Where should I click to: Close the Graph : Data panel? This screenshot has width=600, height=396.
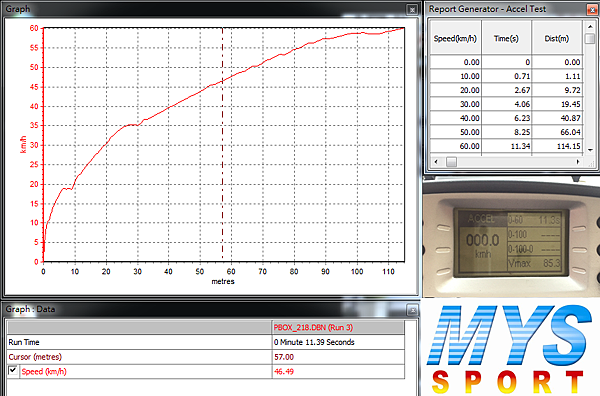pyautogui.click(x=412, y=310)
